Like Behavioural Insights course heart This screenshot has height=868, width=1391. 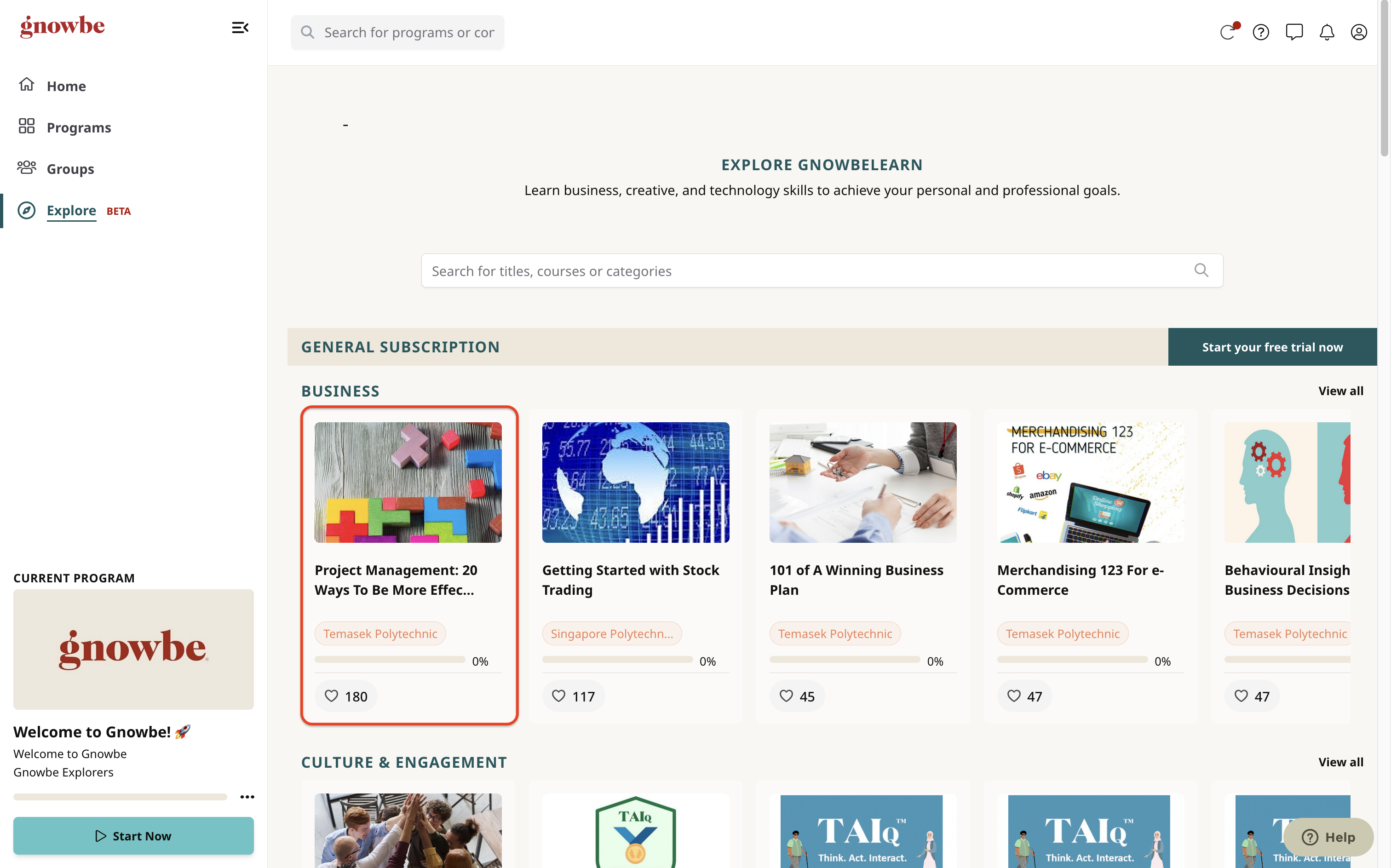coord(1252,696)
